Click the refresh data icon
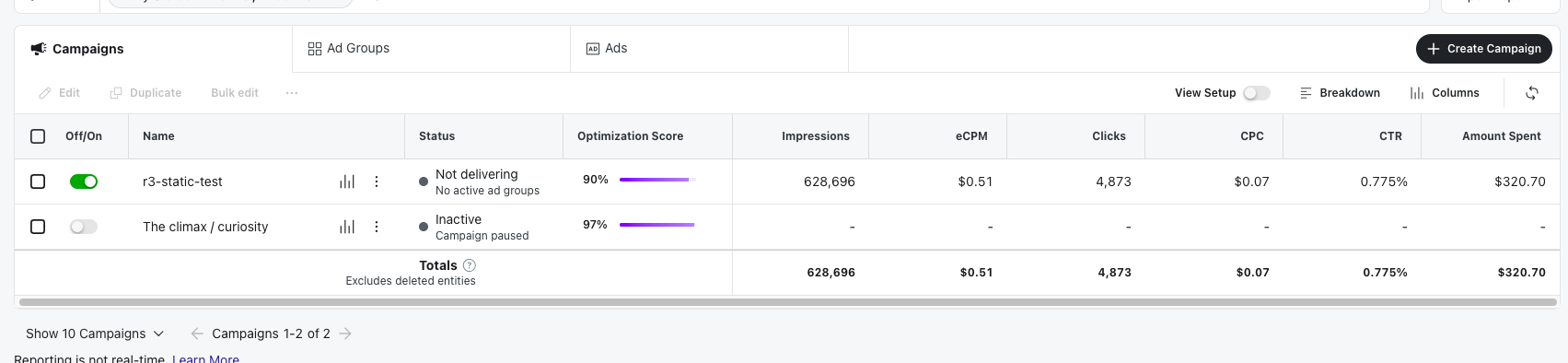Viewport: 1568px width, 363px height. [x=1532, y=93]
